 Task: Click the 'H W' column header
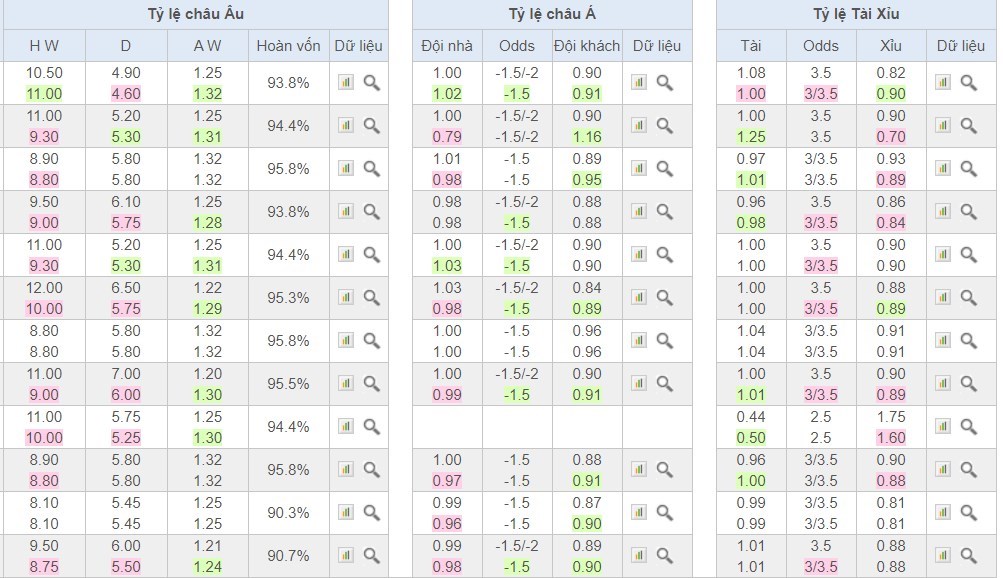coord(44,46)
